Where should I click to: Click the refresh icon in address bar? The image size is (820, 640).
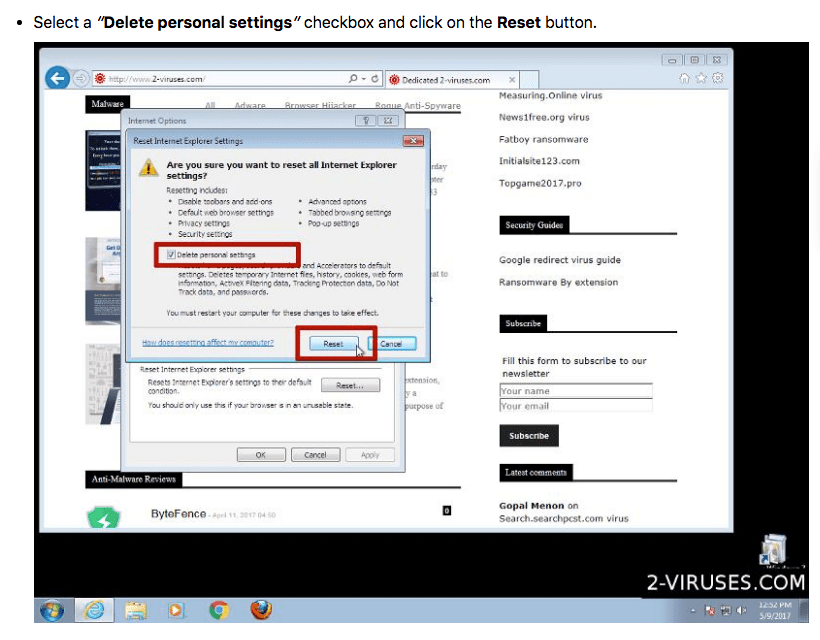[374, 79]
